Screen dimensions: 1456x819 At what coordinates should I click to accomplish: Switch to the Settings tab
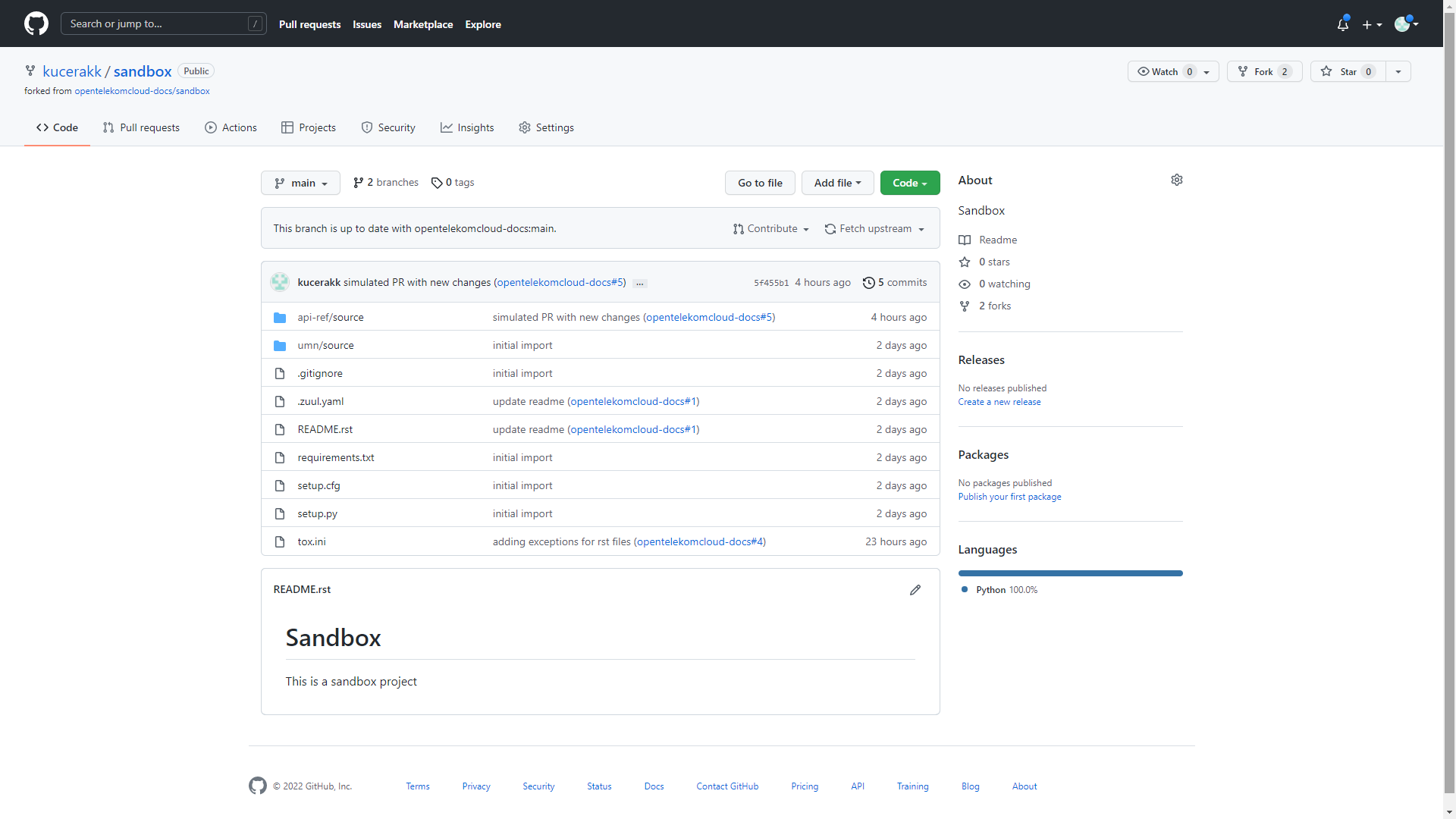click(x=546, y=127)
